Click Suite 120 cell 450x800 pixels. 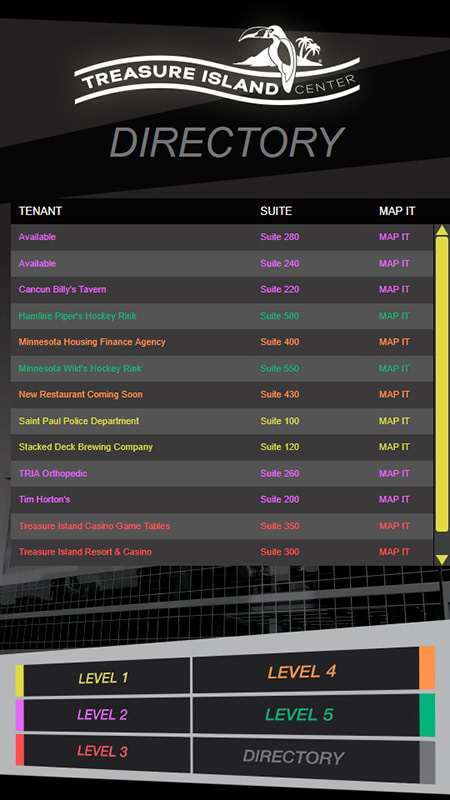tap(280, 447)
